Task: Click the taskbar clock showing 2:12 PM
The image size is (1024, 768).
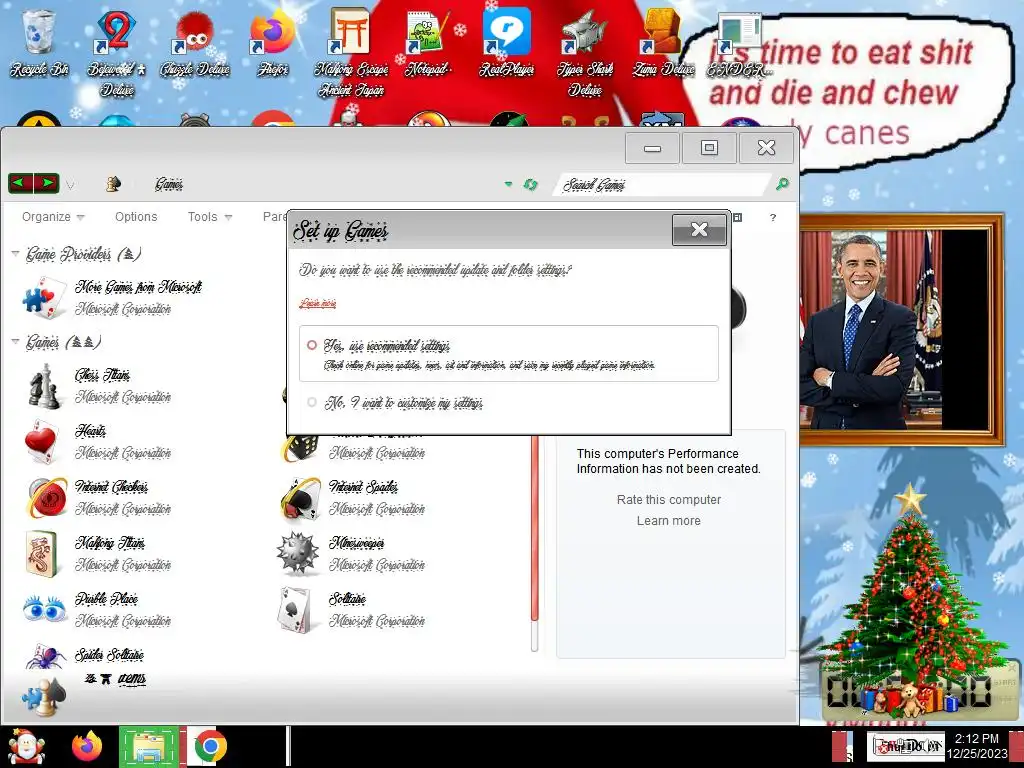Action: pyautogui.click(x=976, y=746)
